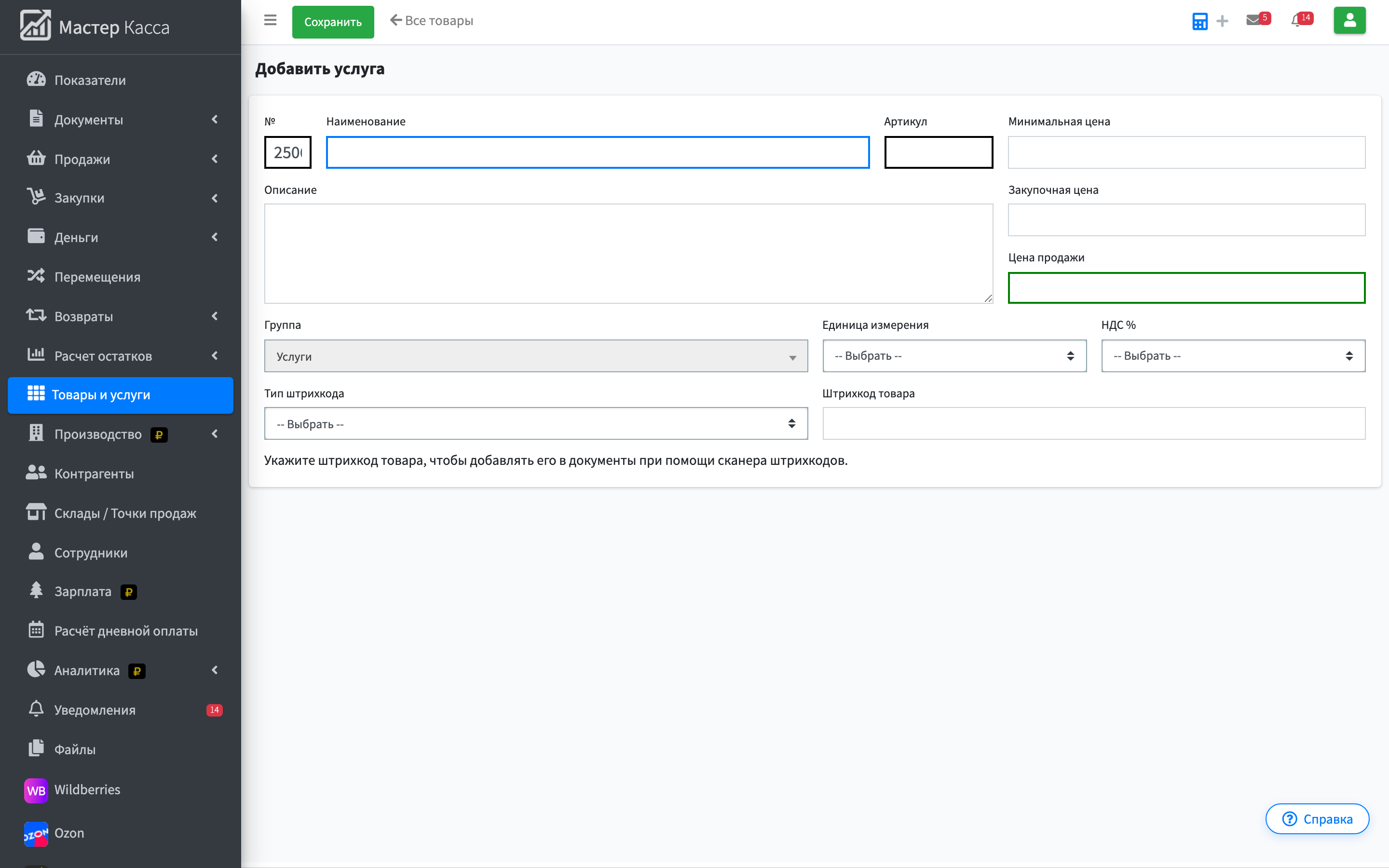Focus the Цена продажи input field
This screenshot has height=868, width=1389.
tap(1186, 287)
